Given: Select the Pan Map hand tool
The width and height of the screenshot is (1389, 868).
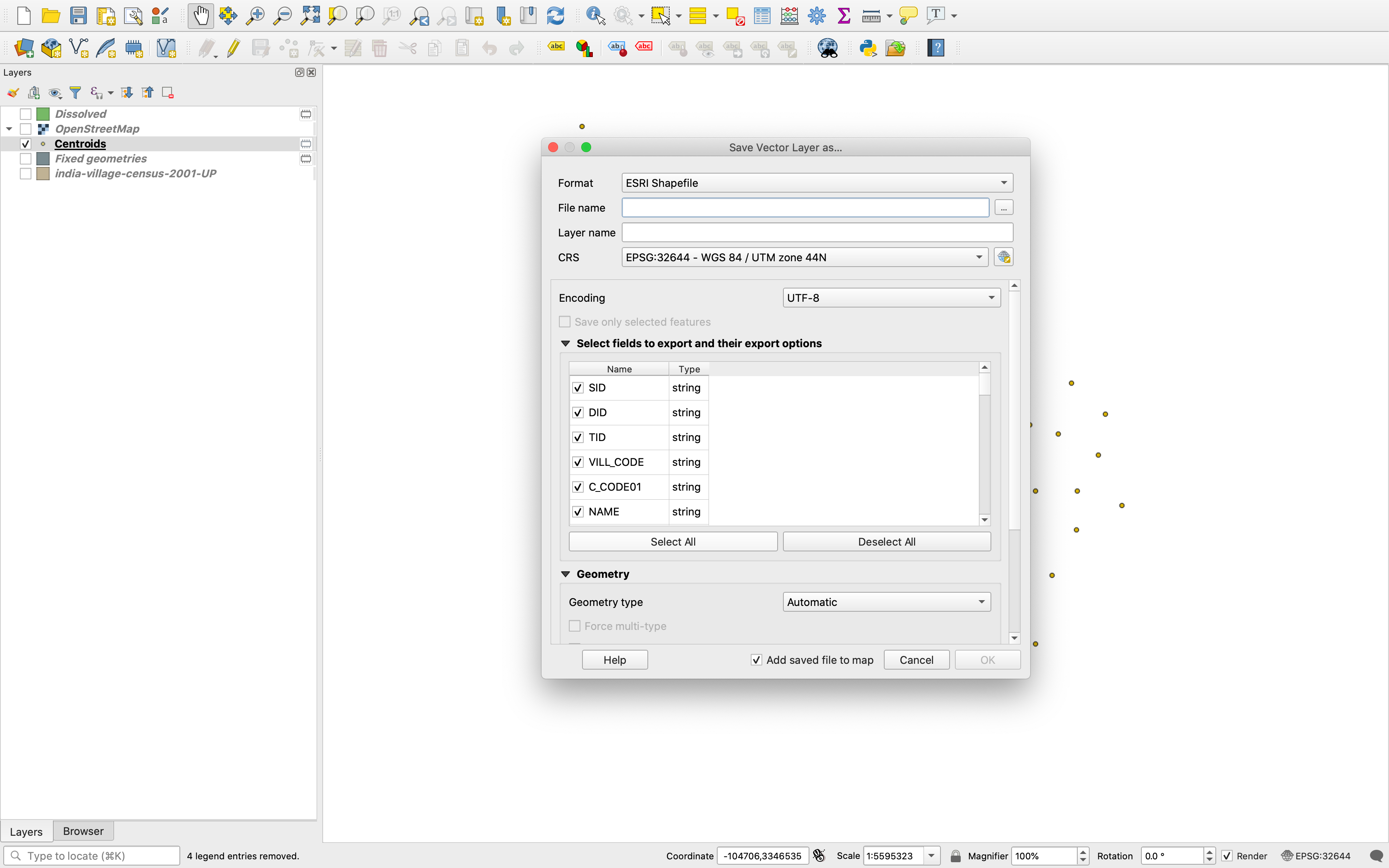Looking at the screenshot, I should coord(200,16).
